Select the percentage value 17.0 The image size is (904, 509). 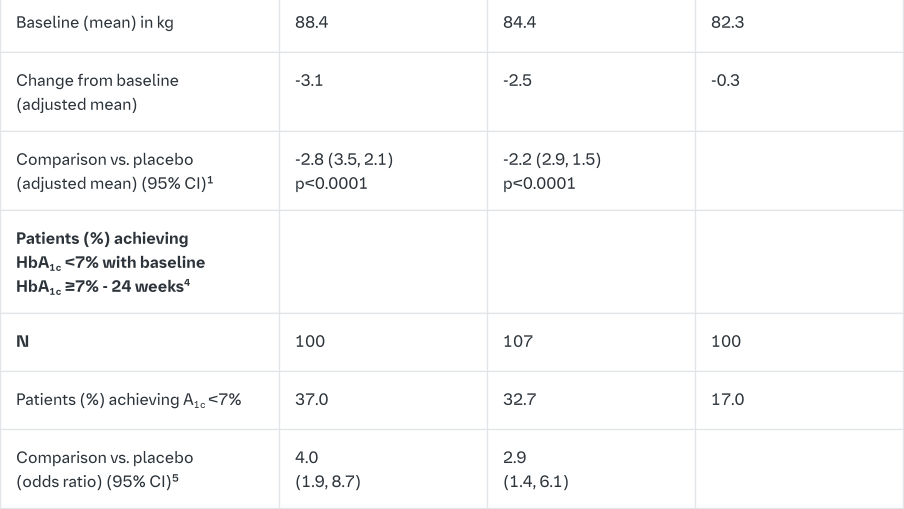point(727,399)
